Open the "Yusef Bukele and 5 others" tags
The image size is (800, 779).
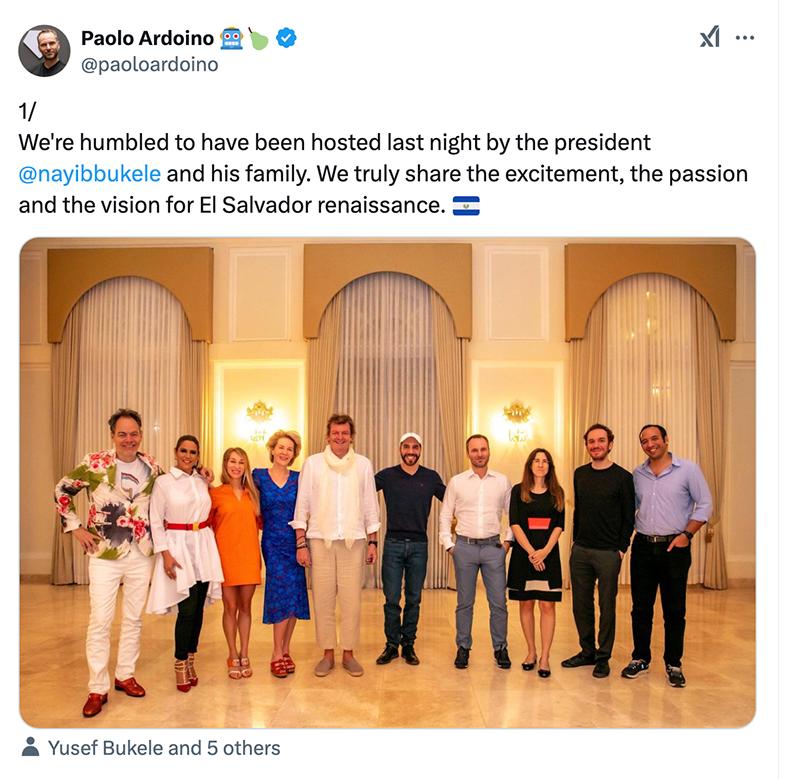pyautogui.click(x=164, y=748)
